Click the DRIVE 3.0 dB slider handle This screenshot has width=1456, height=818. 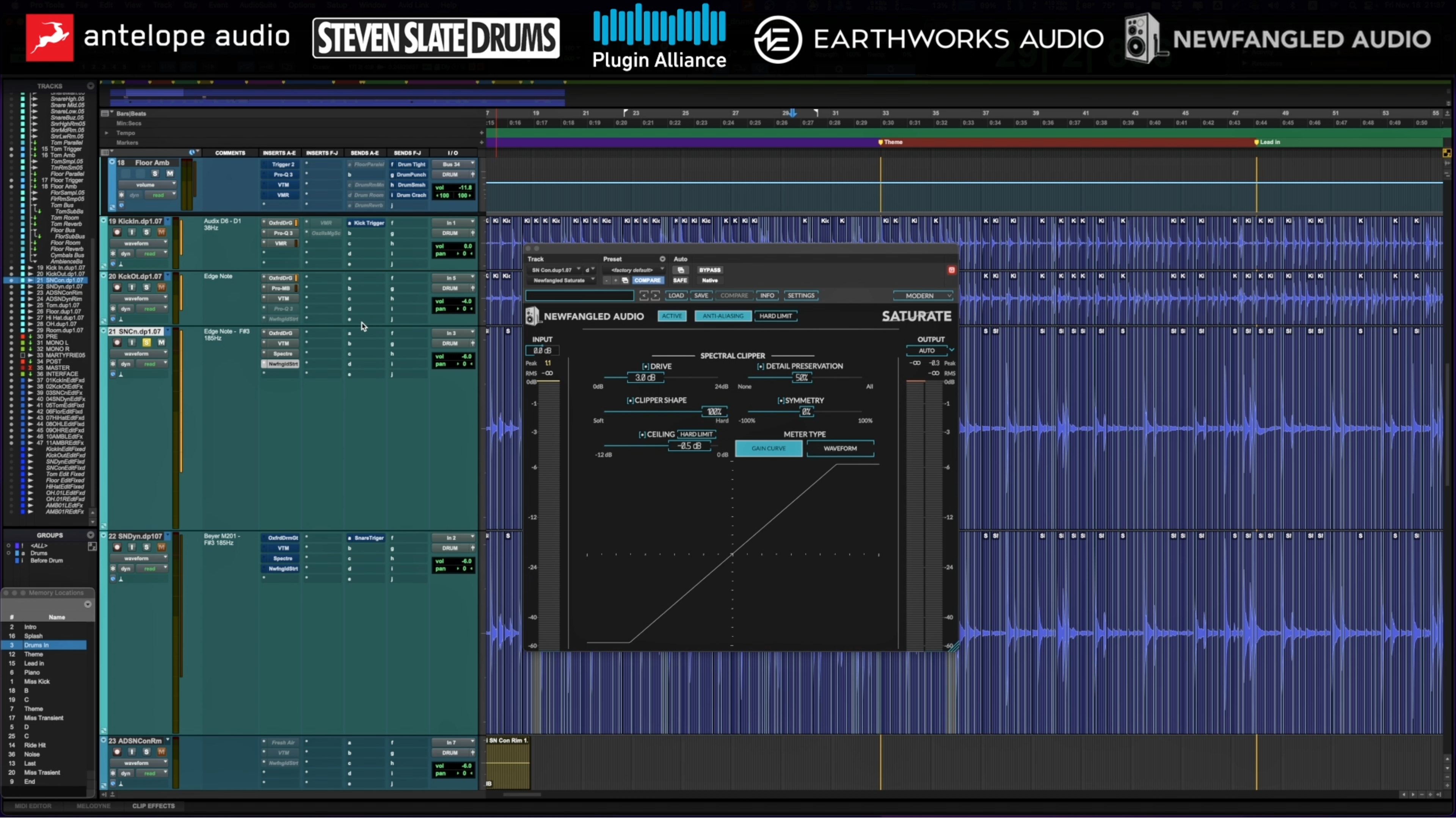[x=645, y=378]
